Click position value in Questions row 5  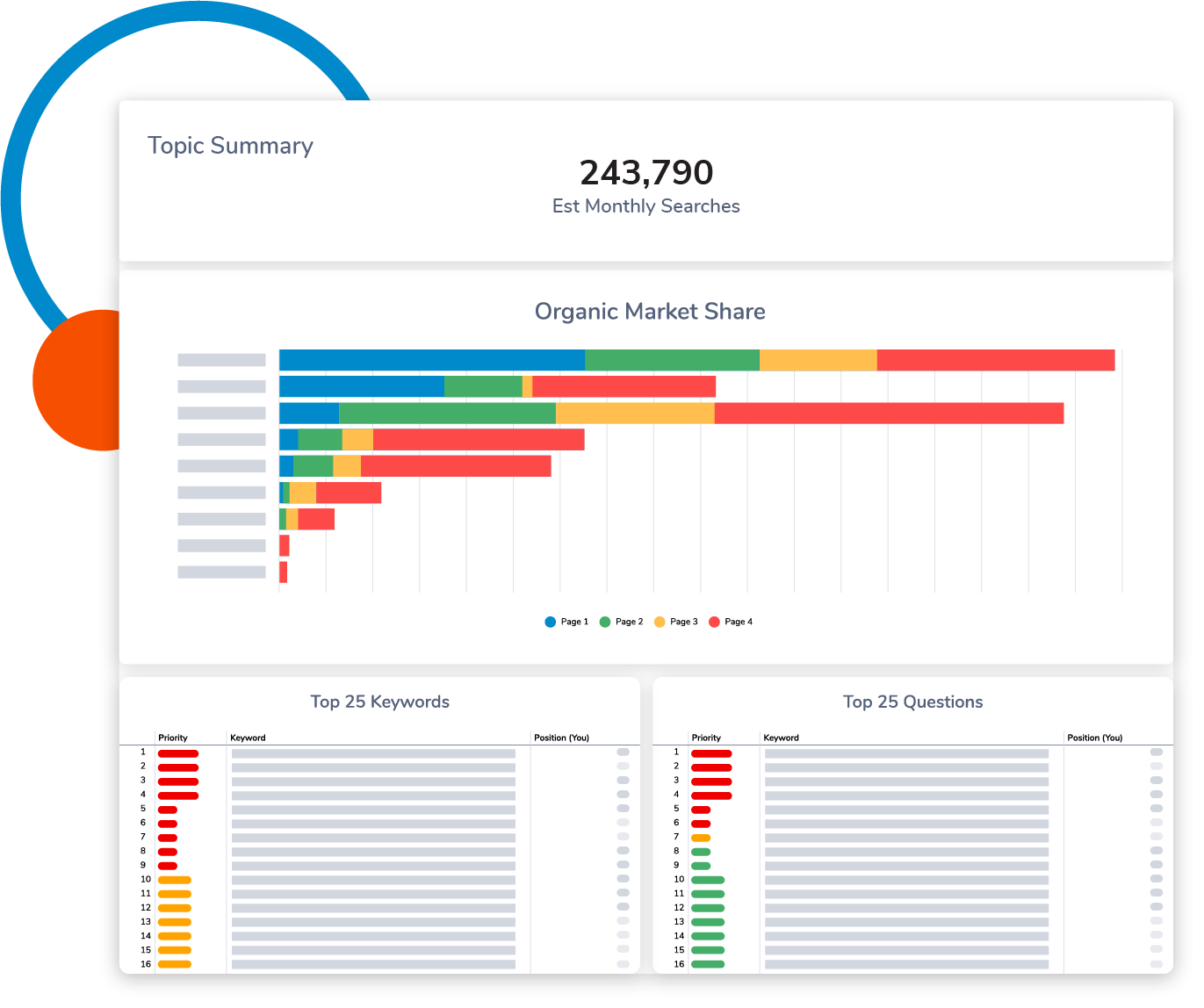1157,809
